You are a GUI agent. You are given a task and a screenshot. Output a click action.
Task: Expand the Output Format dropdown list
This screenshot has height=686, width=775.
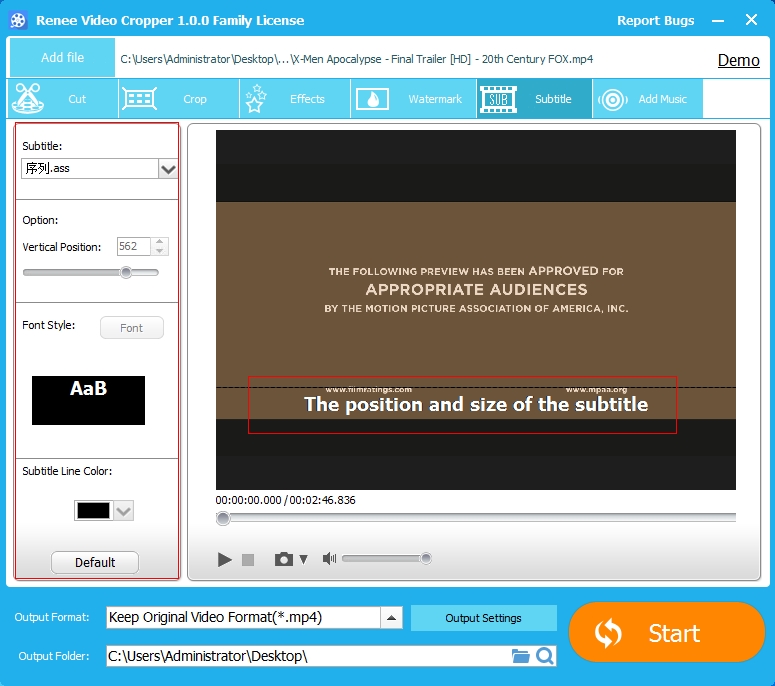392,617
